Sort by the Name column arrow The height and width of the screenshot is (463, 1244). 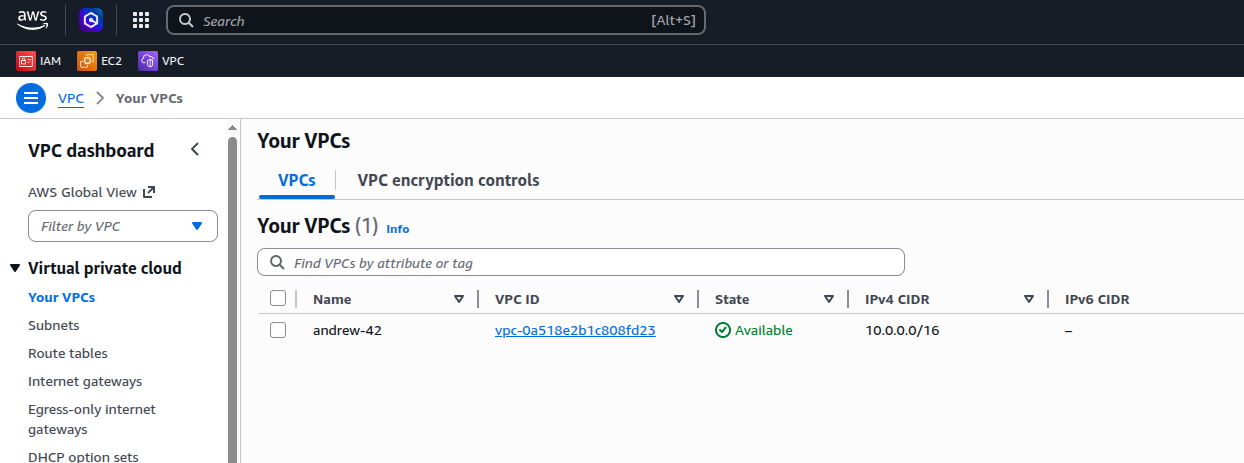coord(459,299)
